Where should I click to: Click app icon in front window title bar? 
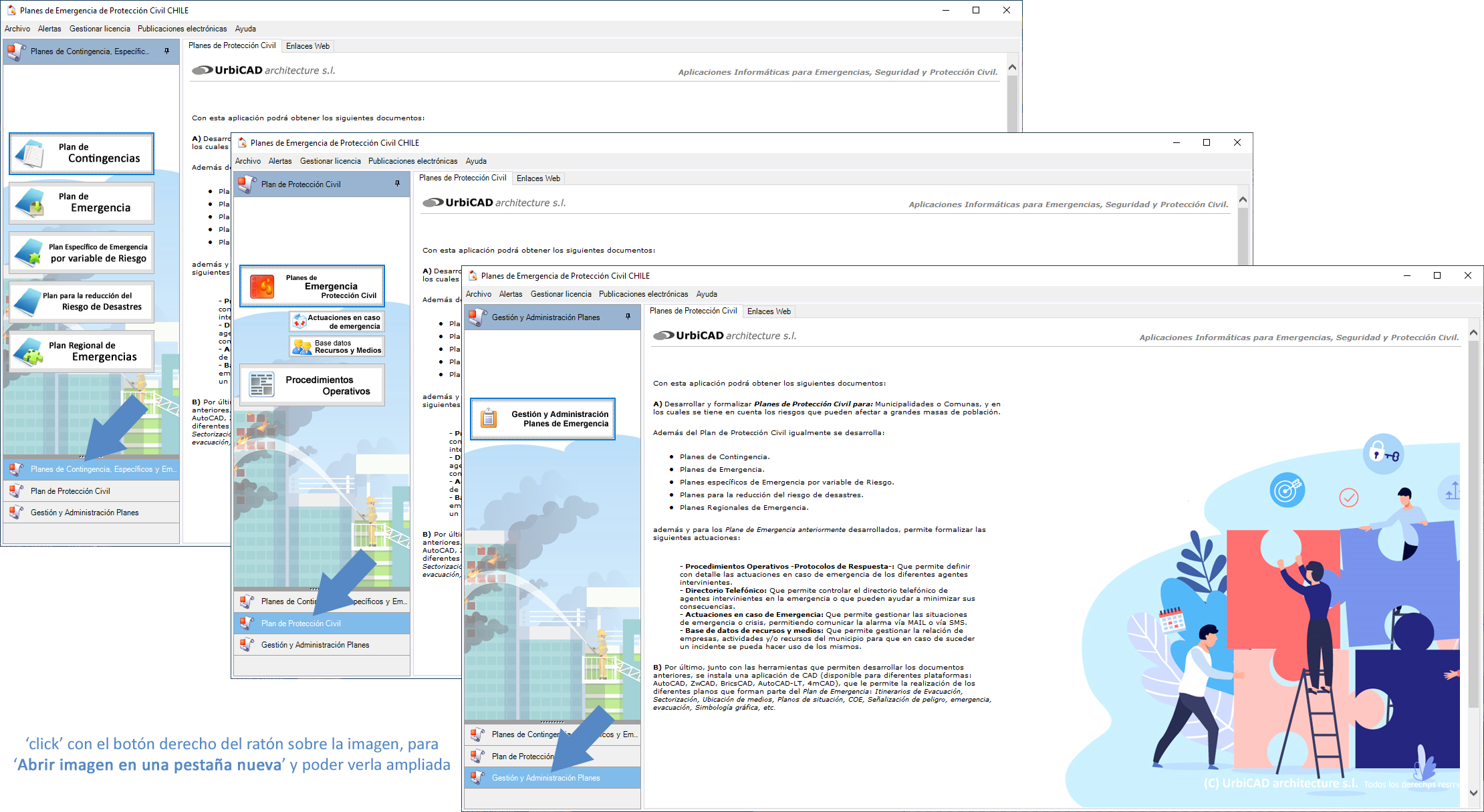(473, 275)
